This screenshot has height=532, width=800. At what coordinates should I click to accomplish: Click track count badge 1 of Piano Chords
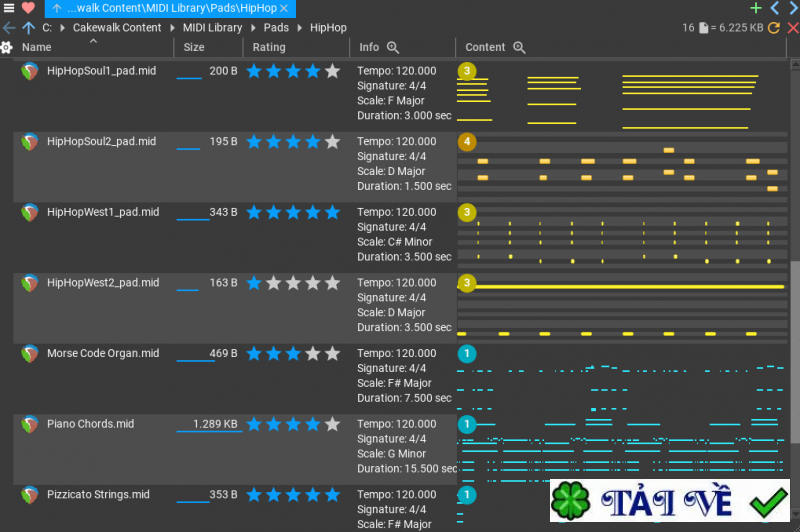(467, 424)
